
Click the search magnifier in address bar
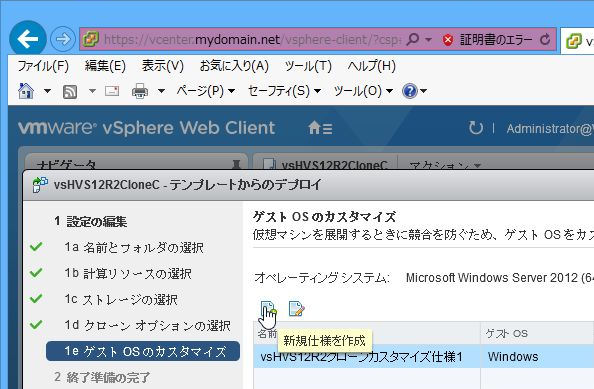(x=413, y=39)
